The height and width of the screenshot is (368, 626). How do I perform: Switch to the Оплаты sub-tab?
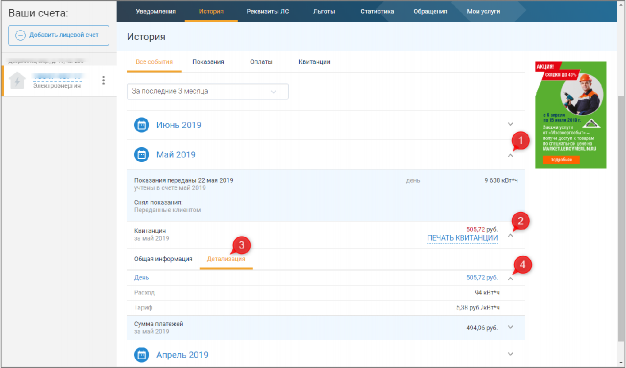261,62
